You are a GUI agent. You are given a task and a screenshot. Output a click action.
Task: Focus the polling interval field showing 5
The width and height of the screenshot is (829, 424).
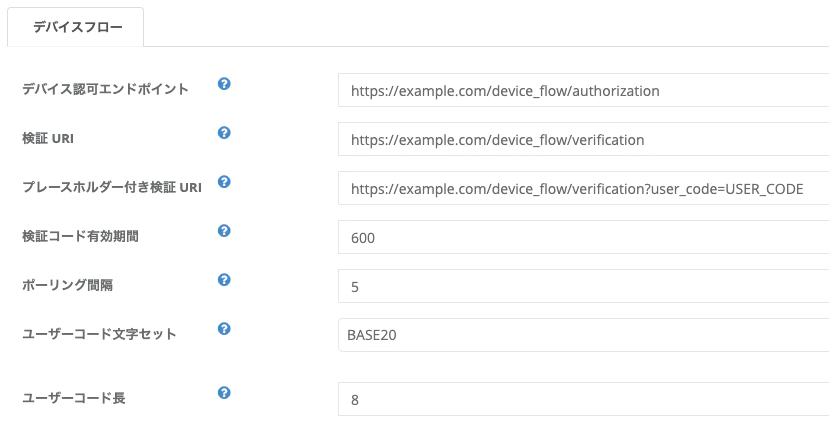click(584, 287)
